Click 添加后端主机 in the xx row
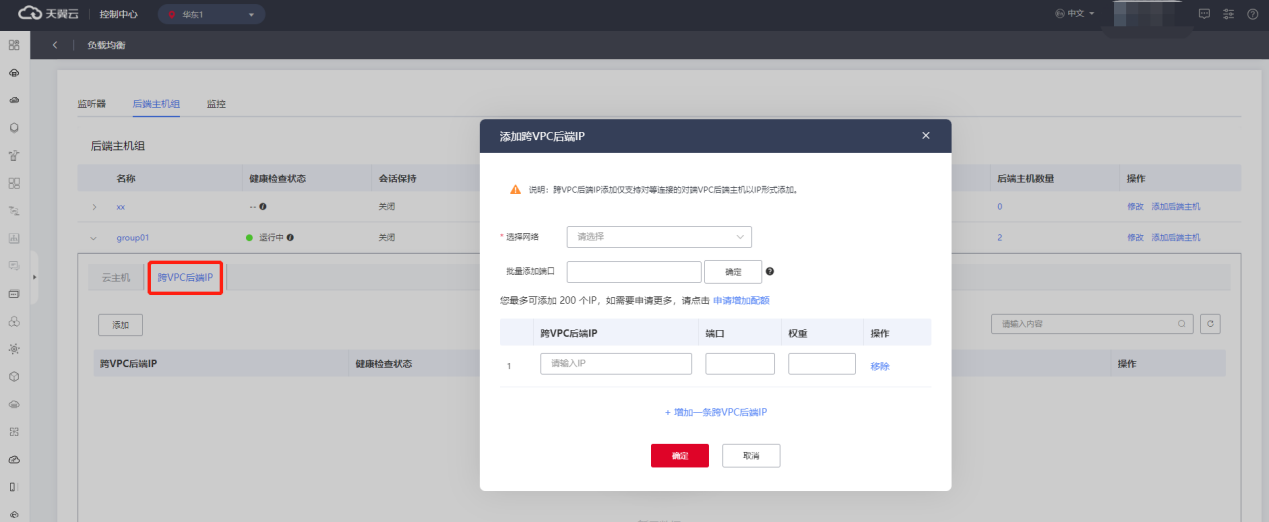1269x522 pixels. (1176, 207)
